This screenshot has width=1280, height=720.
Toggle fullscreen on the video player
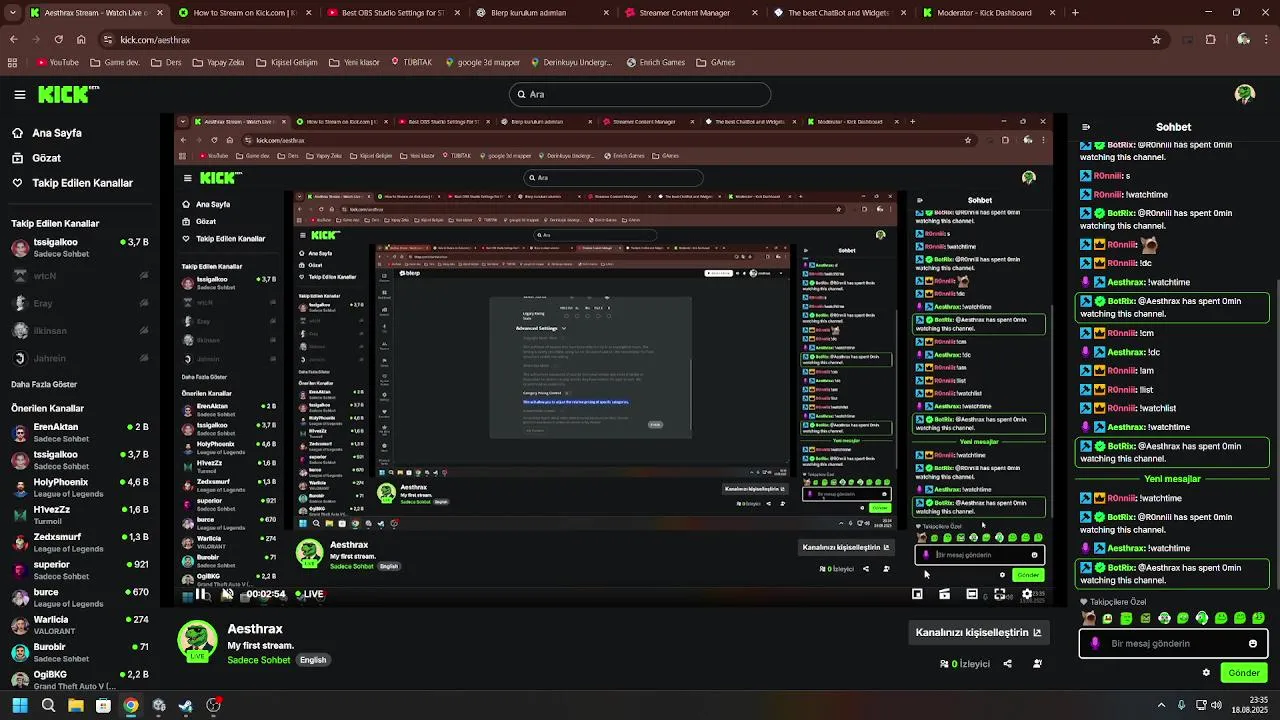pos(999,594)
